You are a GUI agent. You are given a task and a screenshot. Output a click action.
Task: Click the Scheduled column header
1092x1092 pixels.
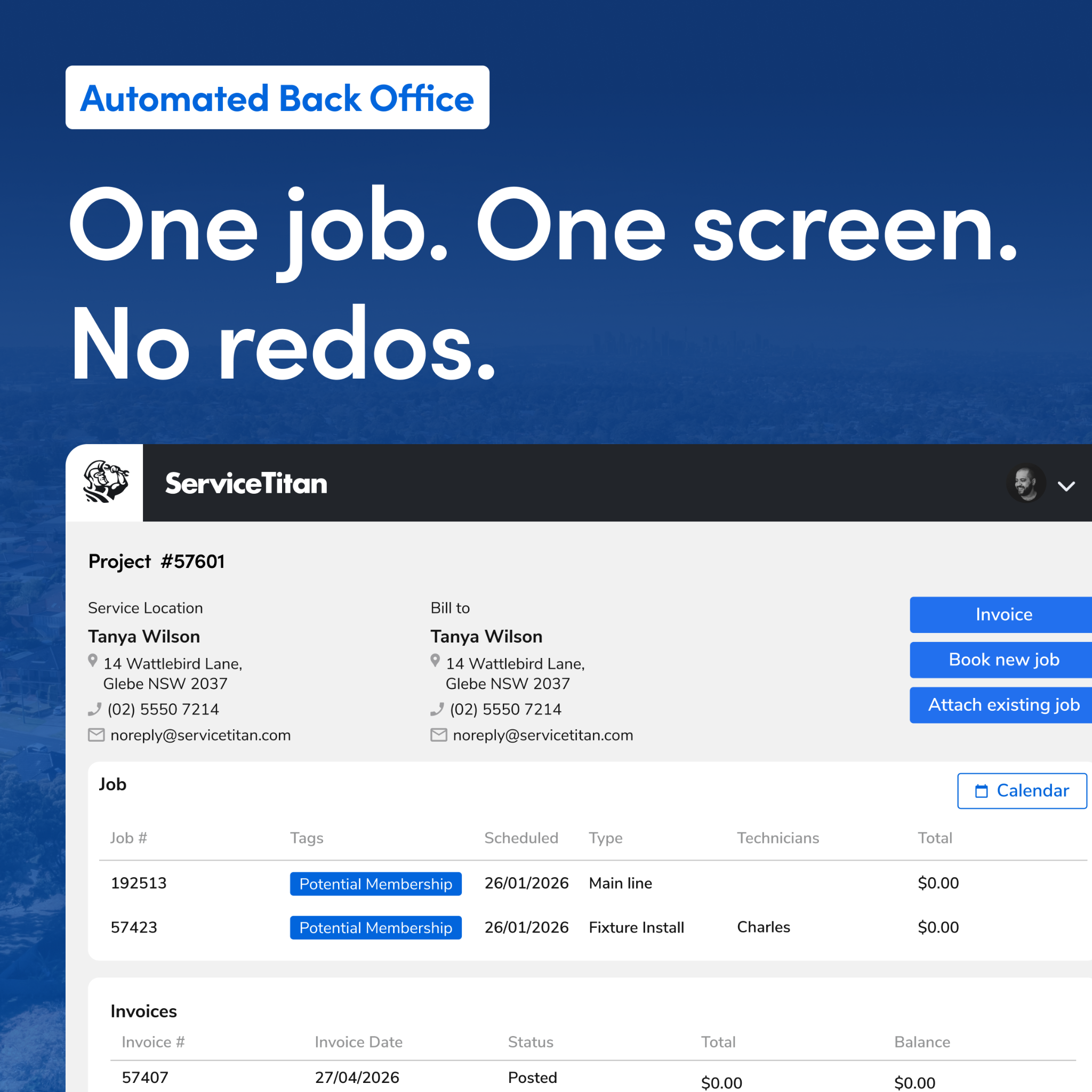[521, 838]
